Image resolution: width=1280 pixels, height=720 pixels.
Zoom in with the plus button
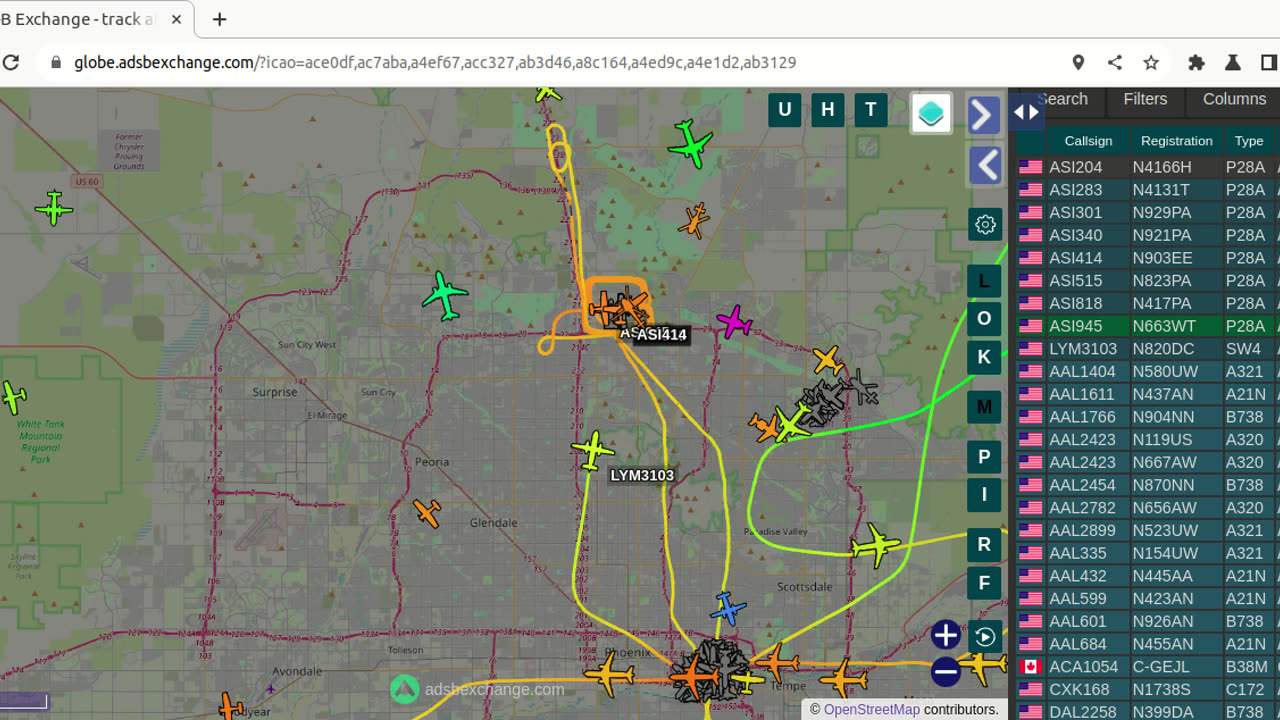[945, 635]
